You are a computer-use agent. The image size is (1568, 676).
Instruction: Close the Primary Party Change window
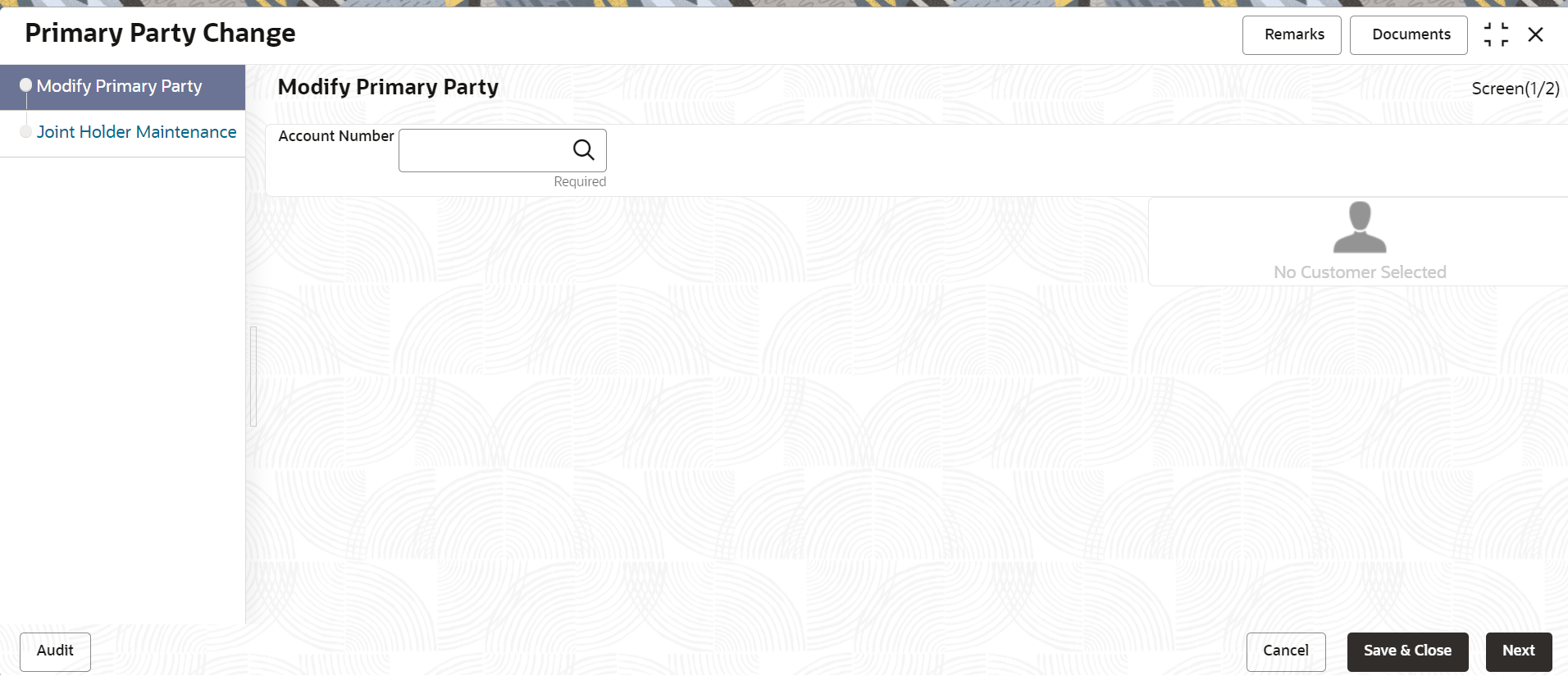coord(1536,34)
